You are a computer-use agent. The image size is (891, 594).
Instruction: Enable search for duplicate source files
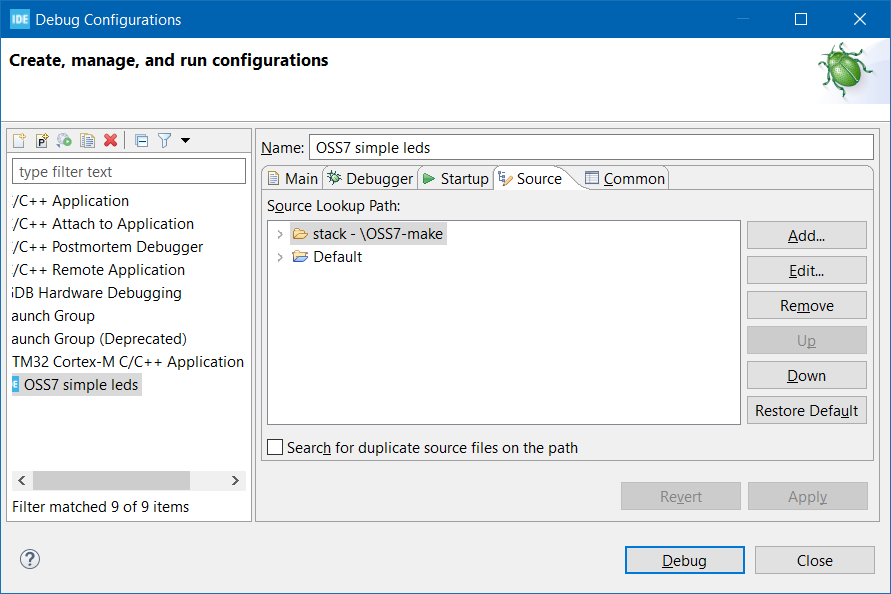[x=276, y=448]
